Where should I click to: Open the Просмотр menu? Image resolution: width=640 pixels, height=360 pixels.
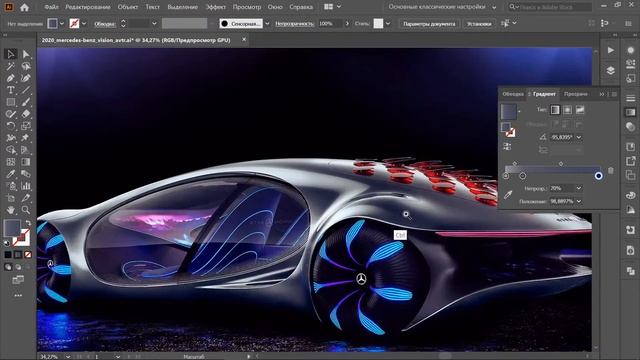point(247,7)
